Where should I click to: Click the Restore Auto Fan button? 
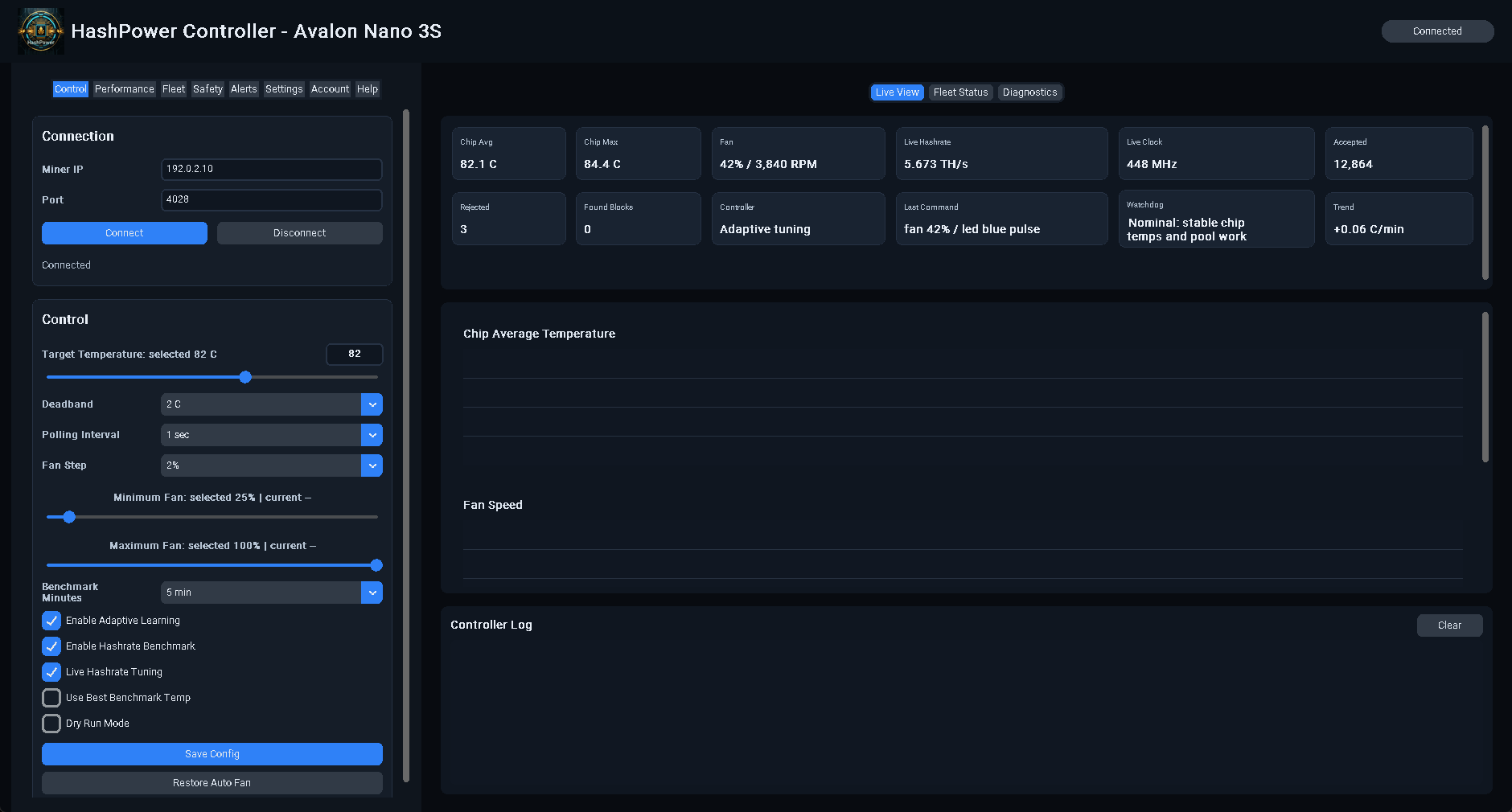pyautogui.click(x=212, y=783)
